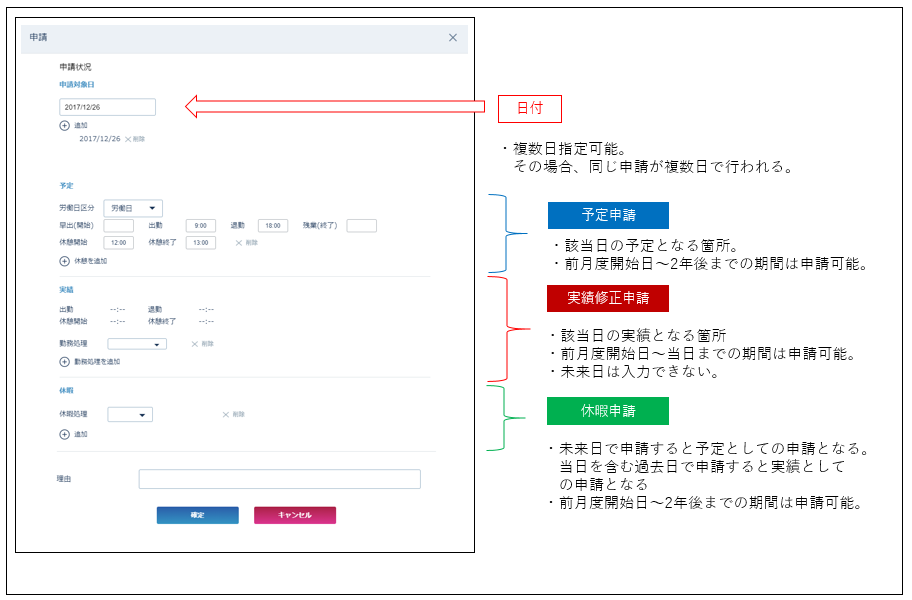This screenshot has height=600, width=912.
Task: Click the plus icon to add 休暇 entry
Action: [65, 435]
